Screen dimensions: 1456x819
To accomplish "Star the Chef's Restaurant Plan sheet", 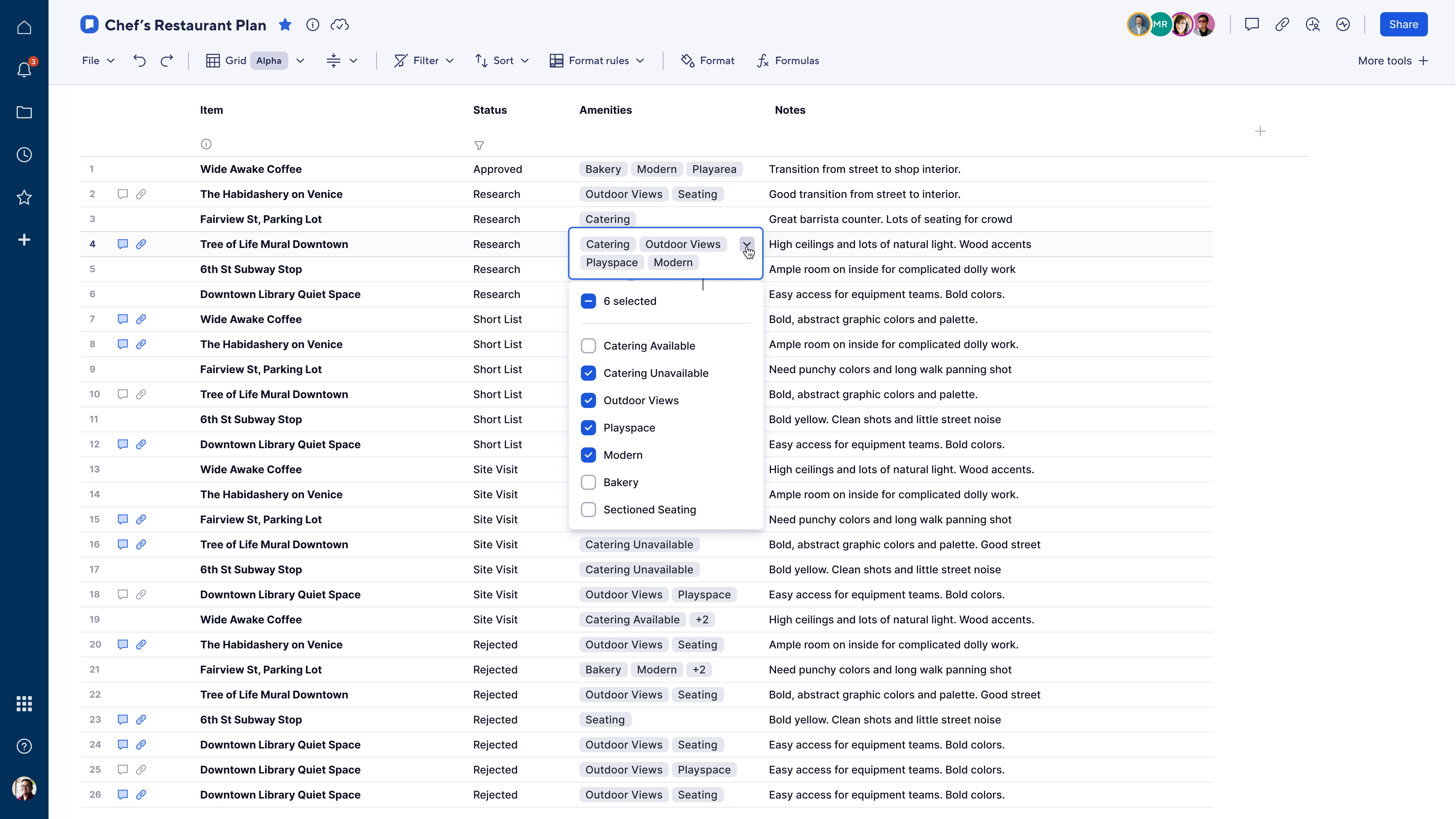I will point(285,25).
